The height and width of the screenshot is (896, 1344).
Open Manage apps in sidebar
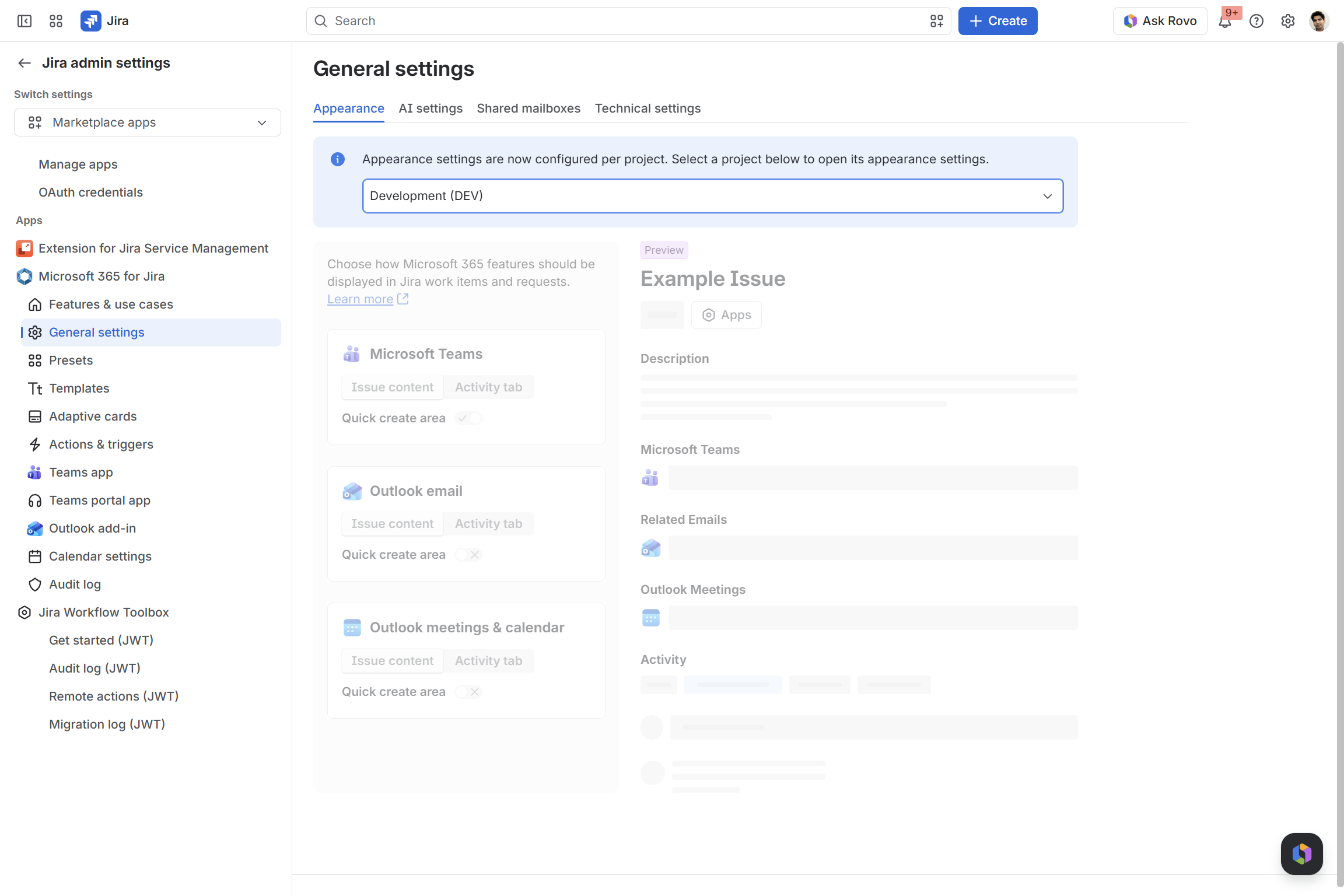(78, 164)
